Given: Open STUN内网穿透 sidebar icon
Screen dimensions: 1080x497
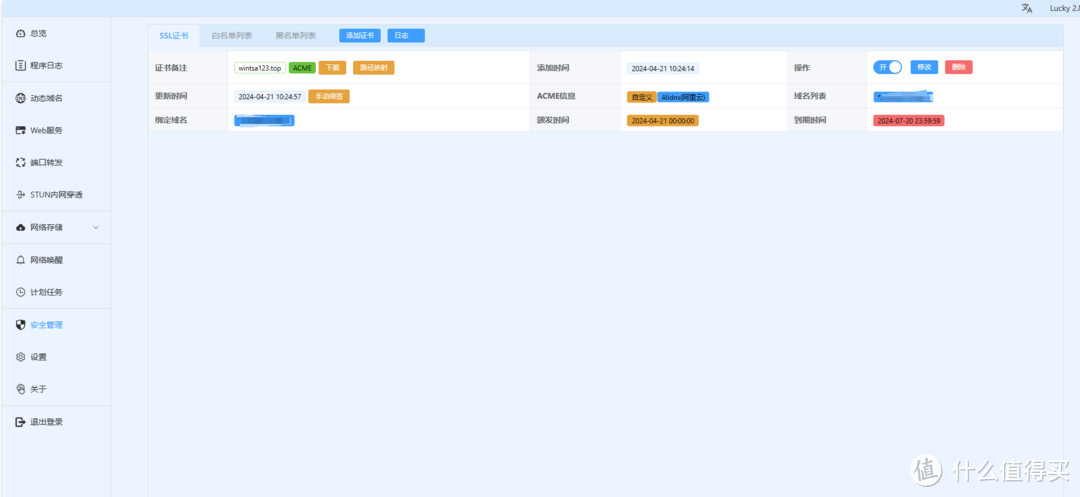Looking at the screenshot, I should 20,195.
